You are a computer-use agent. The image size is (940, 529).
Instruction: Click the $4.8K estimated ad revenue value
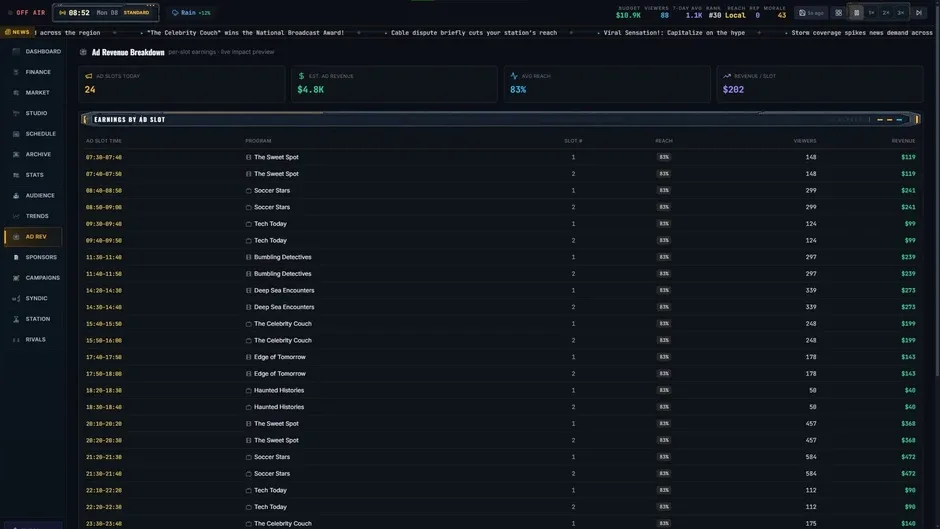311,89
